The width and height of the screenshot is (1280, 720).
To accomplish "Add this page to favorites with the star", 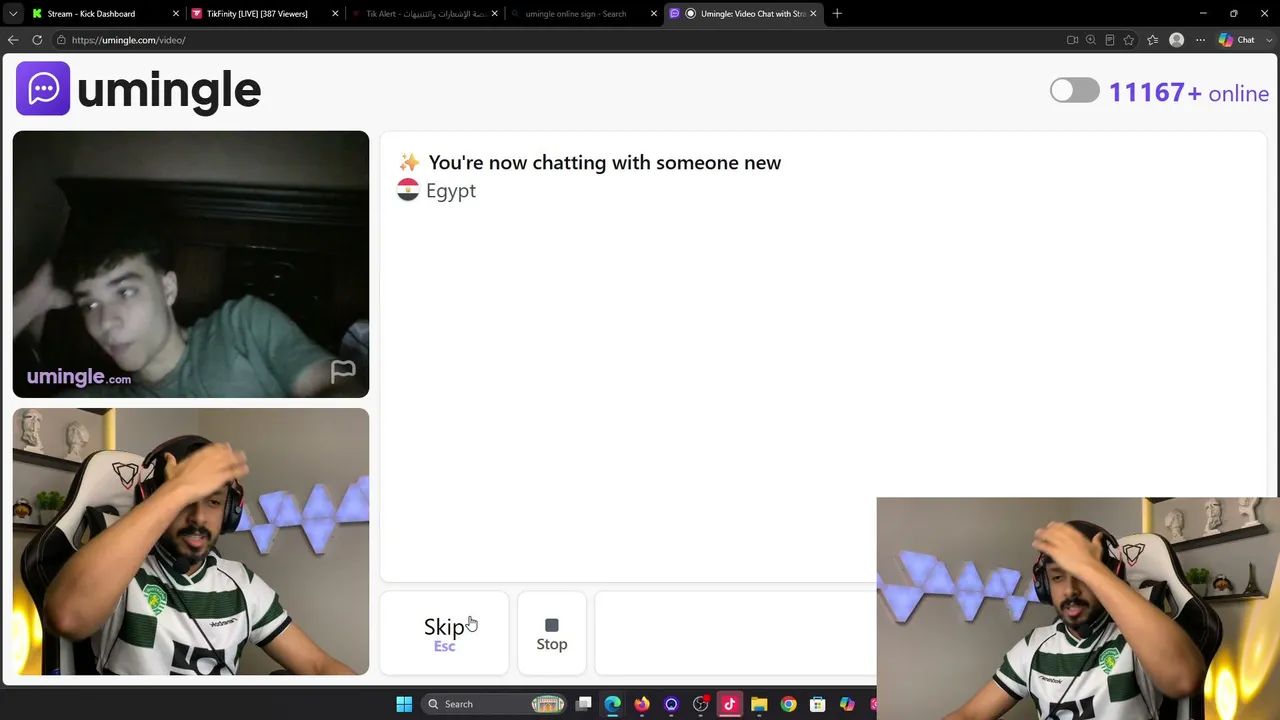I will click(x=1129, y=40).
